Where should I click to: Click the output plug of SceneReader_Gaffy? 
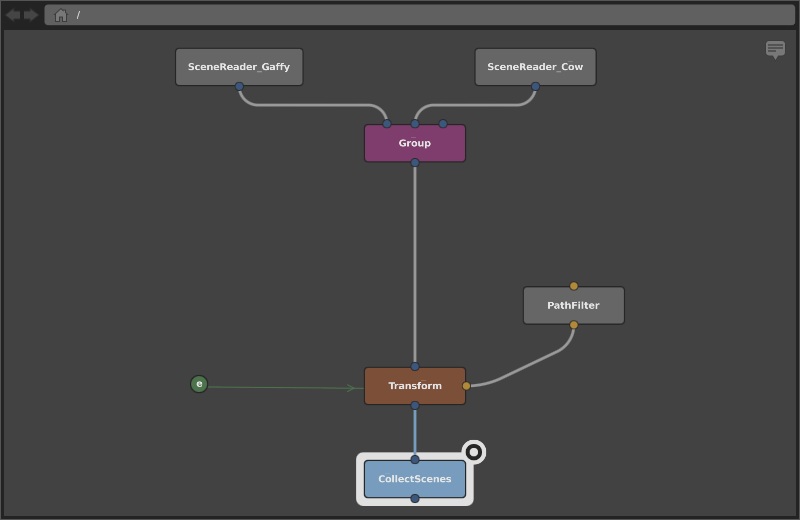tap(239, 86)
